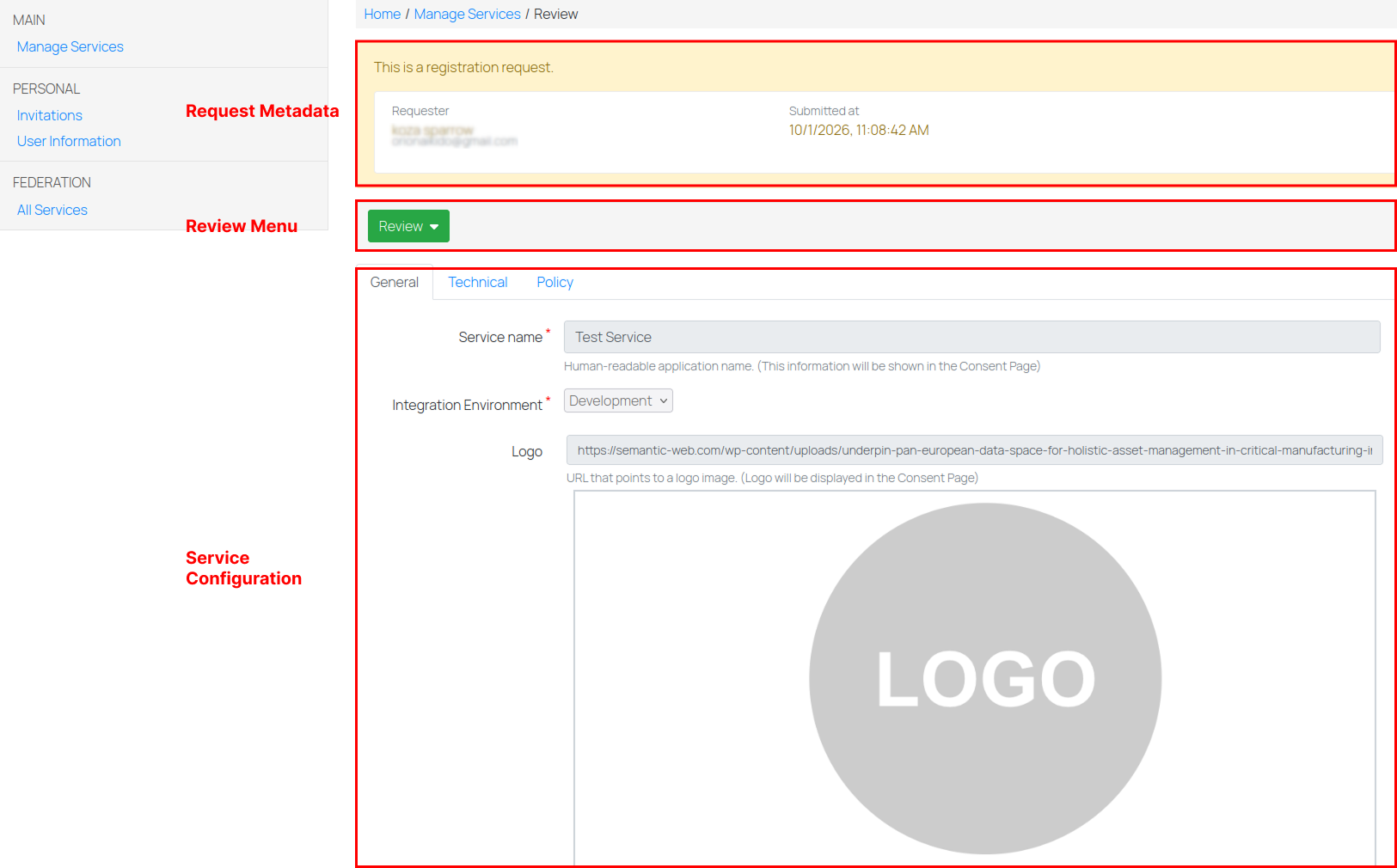The image size is (1397, 868).
Task: Expand the Integration Environment Development dropdown
Action: [x=618, y=400]
